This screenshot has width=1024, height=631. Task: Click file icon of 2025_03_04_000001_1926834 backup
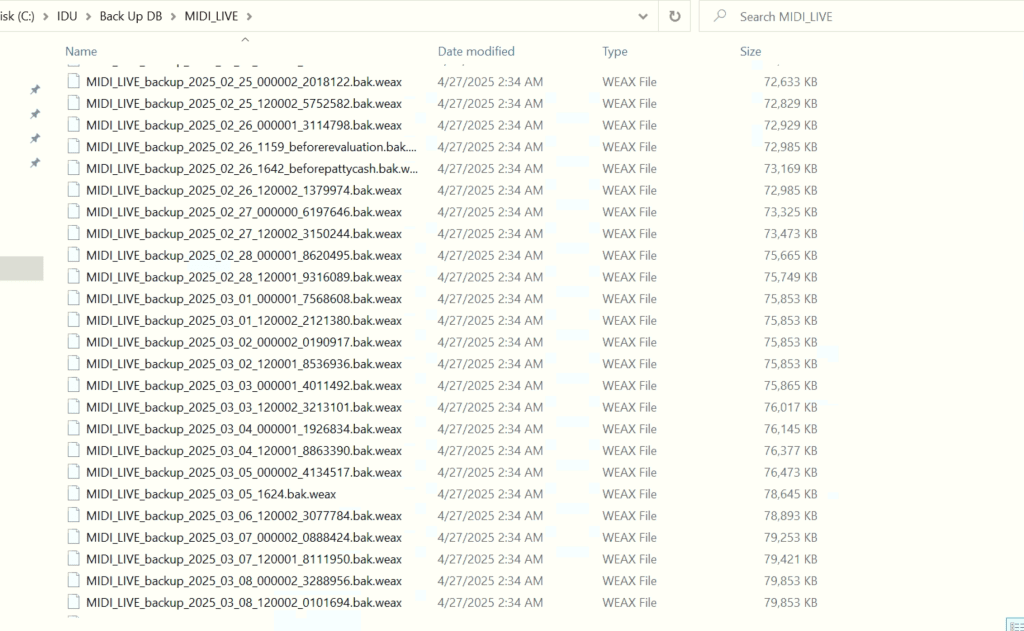pos(74,429)
